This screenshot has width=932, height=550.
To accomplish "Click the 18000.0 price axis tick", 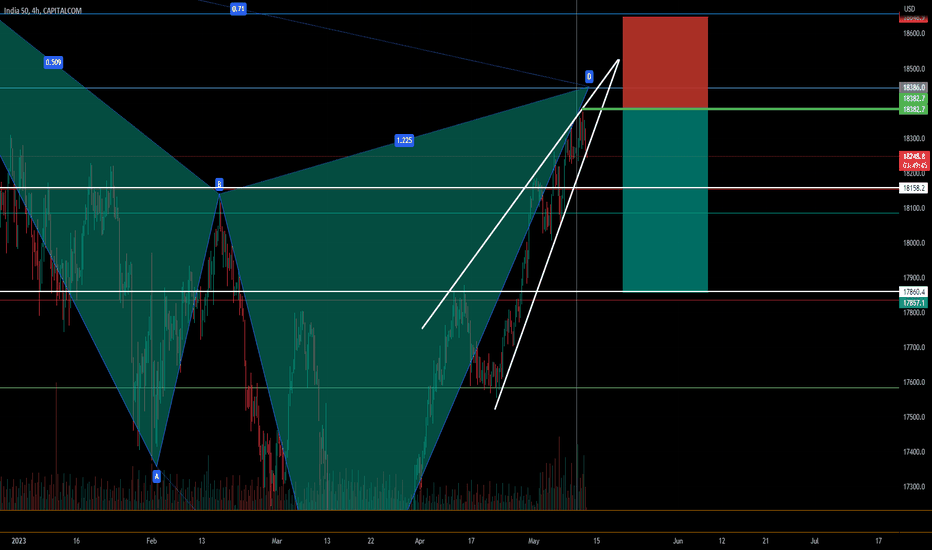I will [914, 243].
